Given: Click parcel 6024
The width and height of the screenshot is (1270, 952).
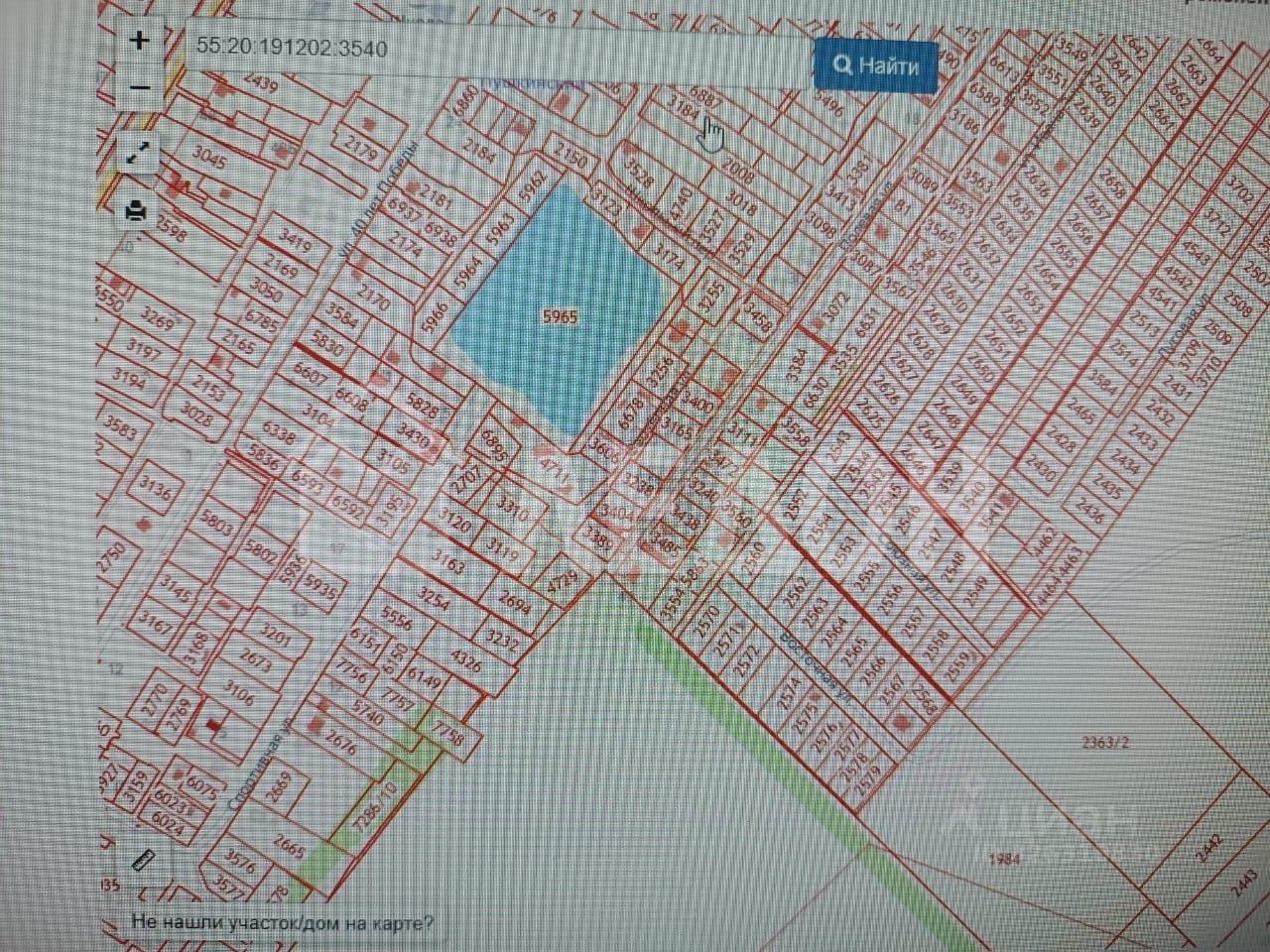Looking at the screenshot, I should 170,822.
